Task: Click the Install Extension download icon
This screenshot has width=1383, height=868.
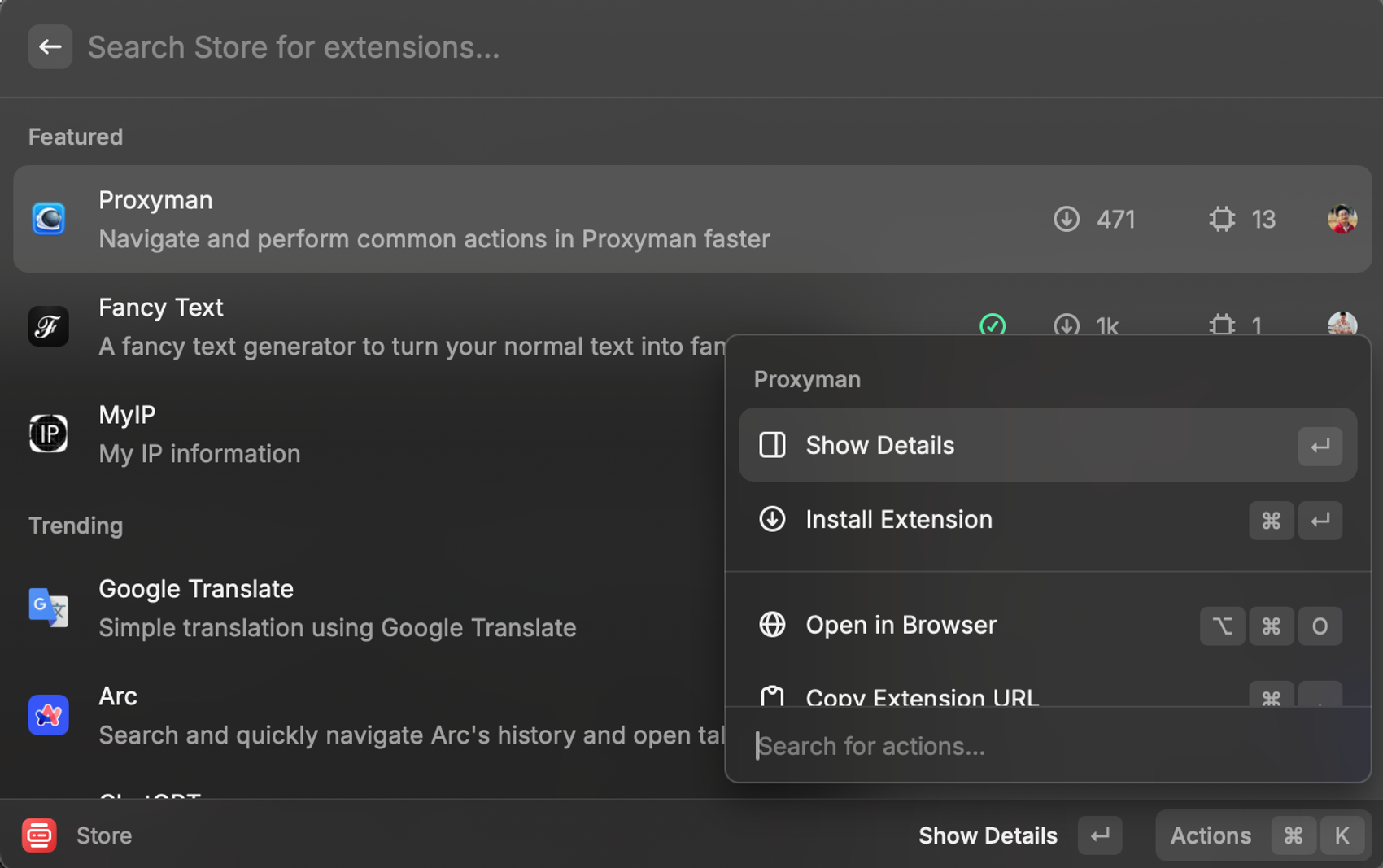Action: 772,519
